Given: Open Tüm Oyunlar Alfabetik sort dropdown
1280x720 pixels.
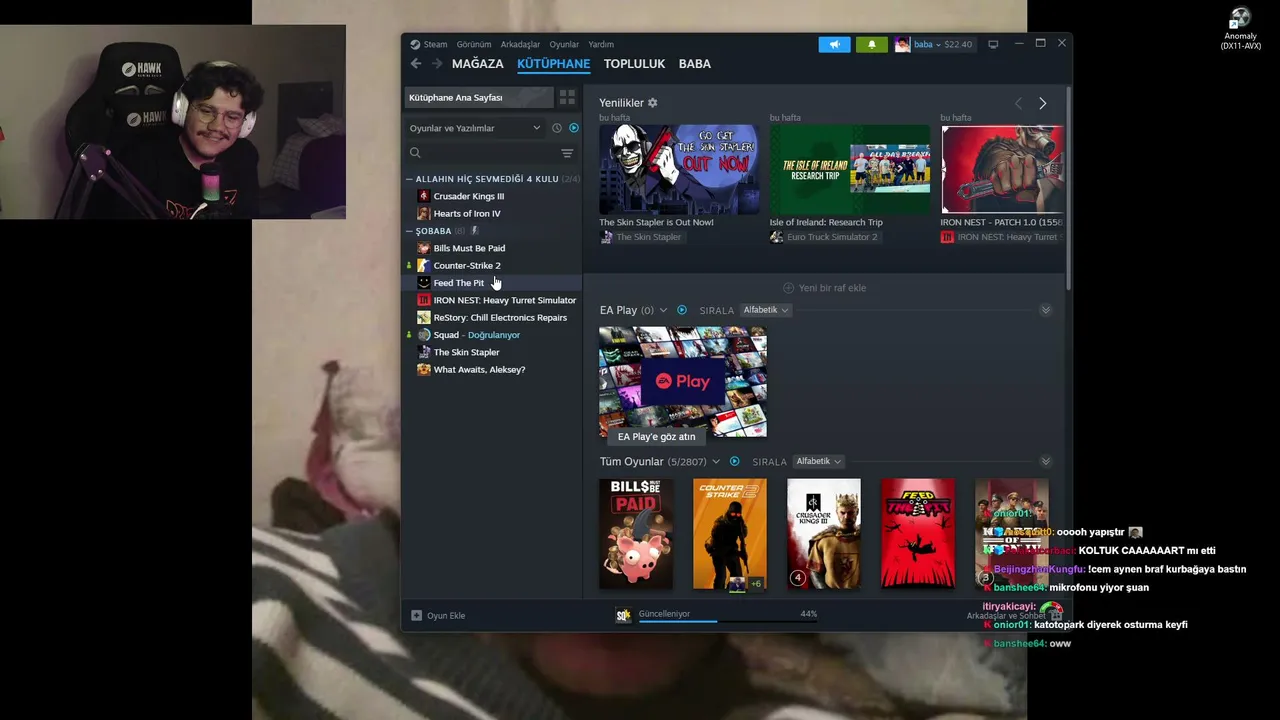Looking at the screenshot, I should pos(819,461).
